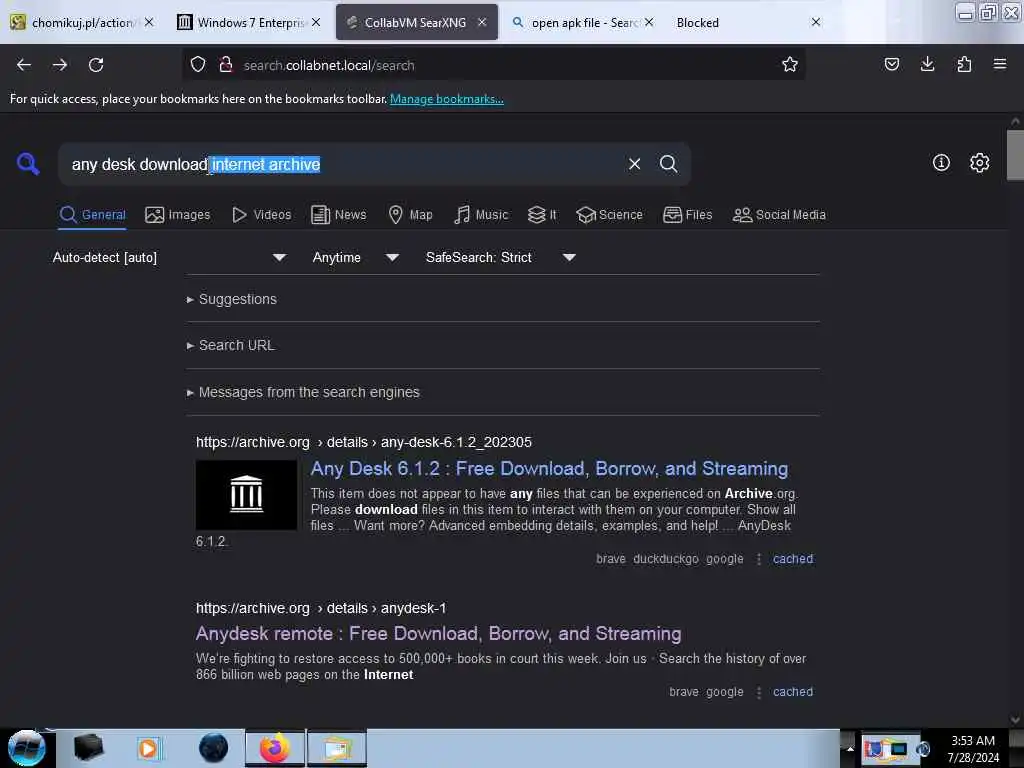Switch to the Windows 7 Enterprise tab

[x=250, y=22]
